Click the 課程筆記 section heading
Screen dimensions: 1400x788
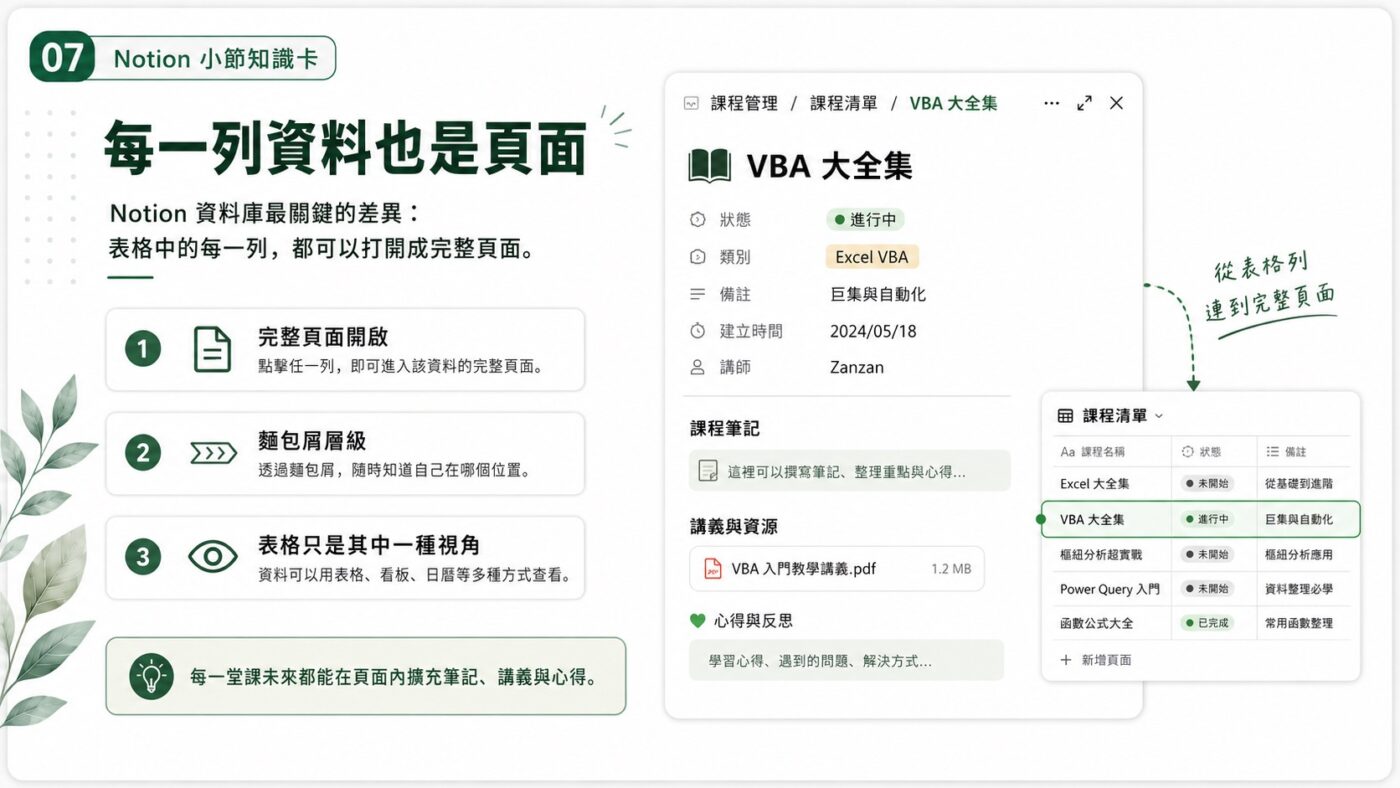725,428
